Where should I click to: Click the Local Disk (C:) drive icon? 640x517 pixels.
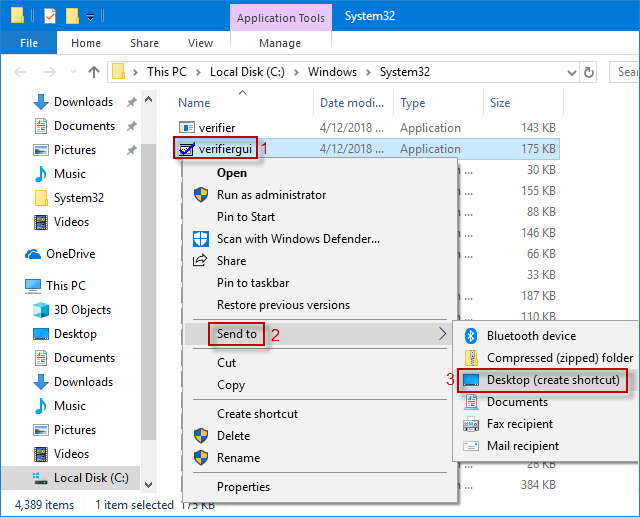click(x=40, y=478)
